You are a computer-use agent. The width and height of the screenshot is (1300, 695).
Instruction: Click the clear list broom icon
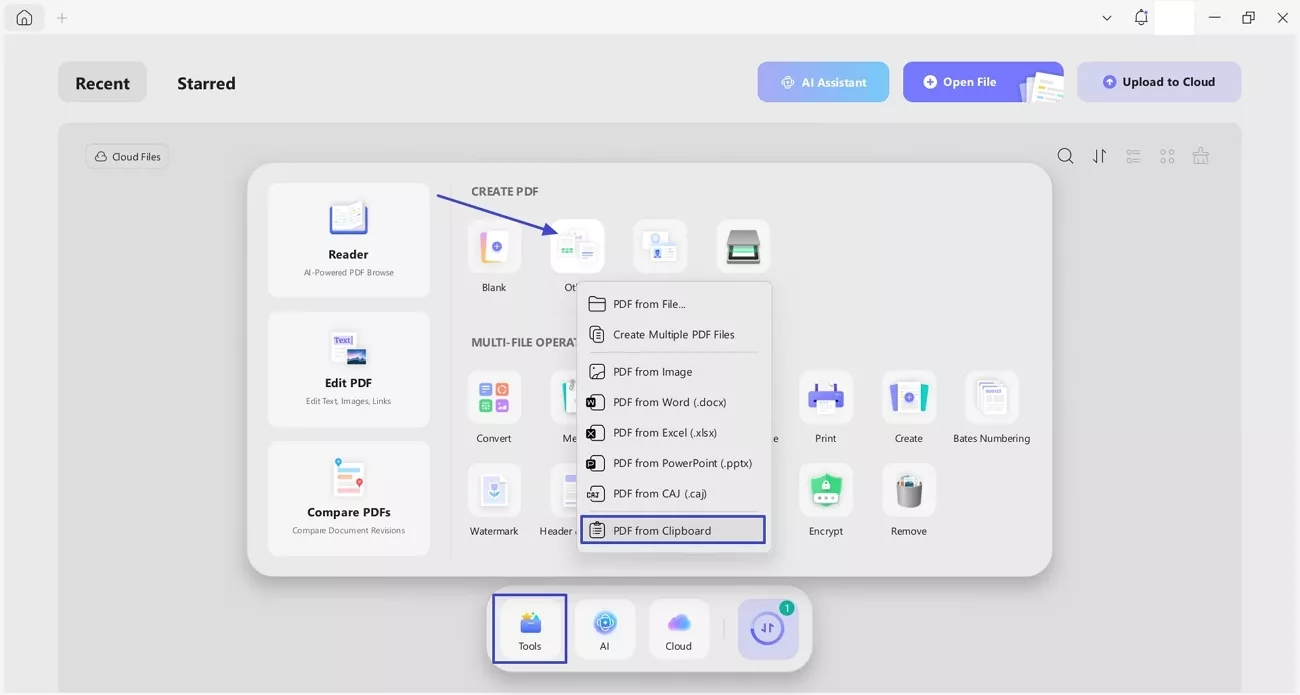(1201, 156)
